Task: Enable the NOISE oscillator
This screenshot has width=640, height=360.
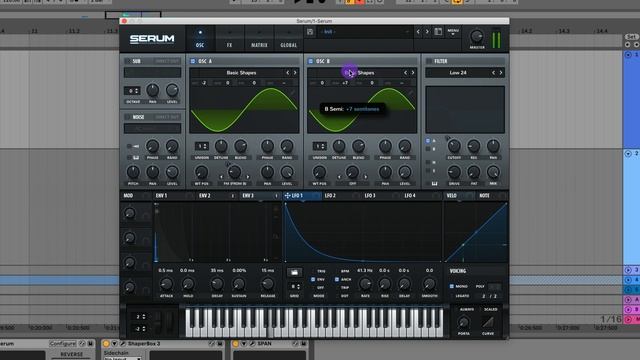Action: [x=128, y=117]
